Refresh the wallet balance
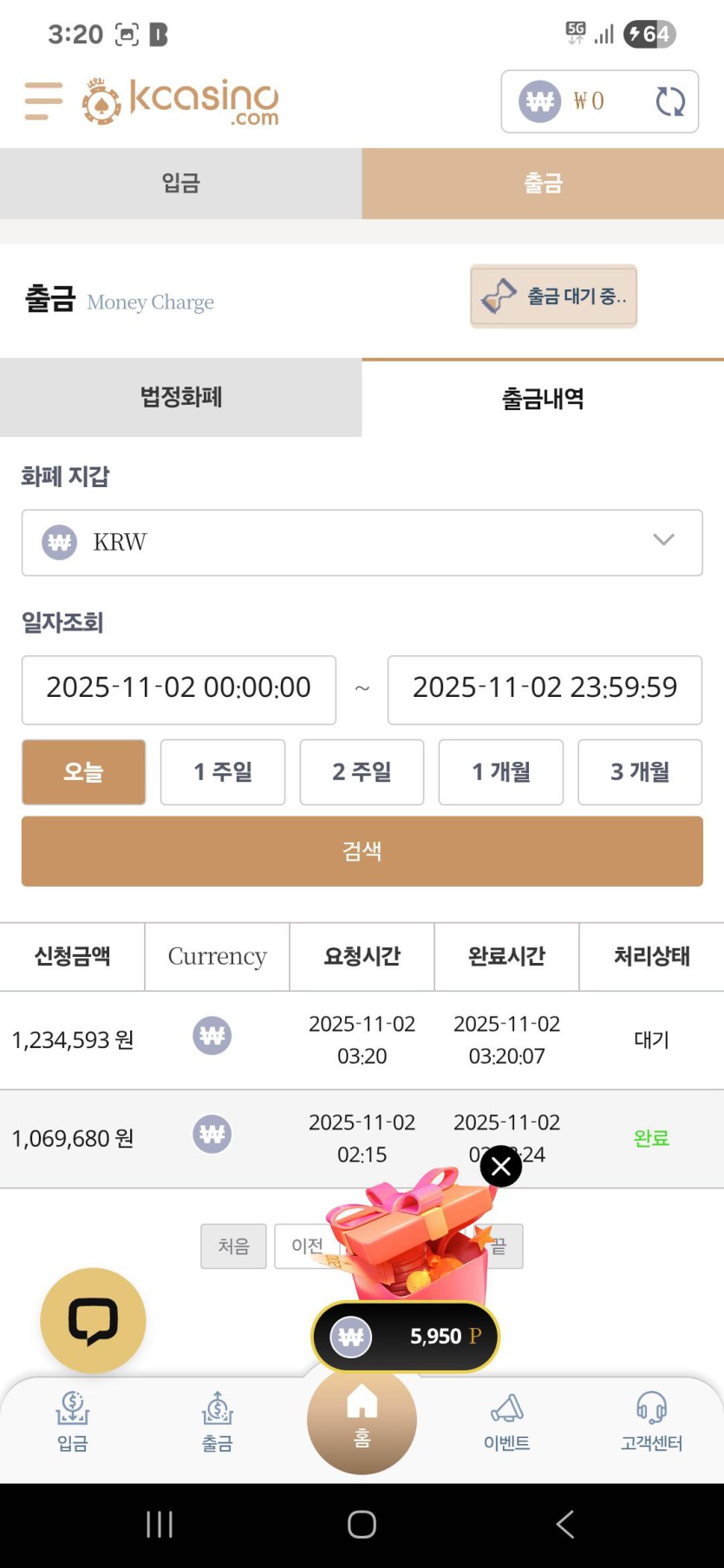This screenshot has width=724, height=1568. 669,101
